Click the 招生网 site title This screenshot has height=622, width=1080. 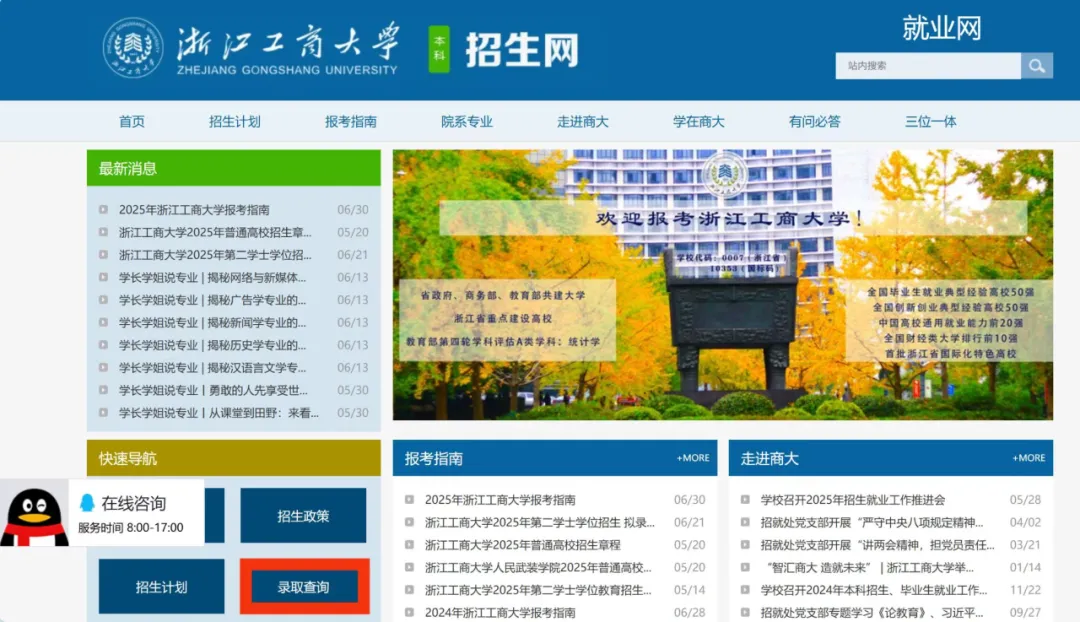pyautogui.click(x=521, y=50)
